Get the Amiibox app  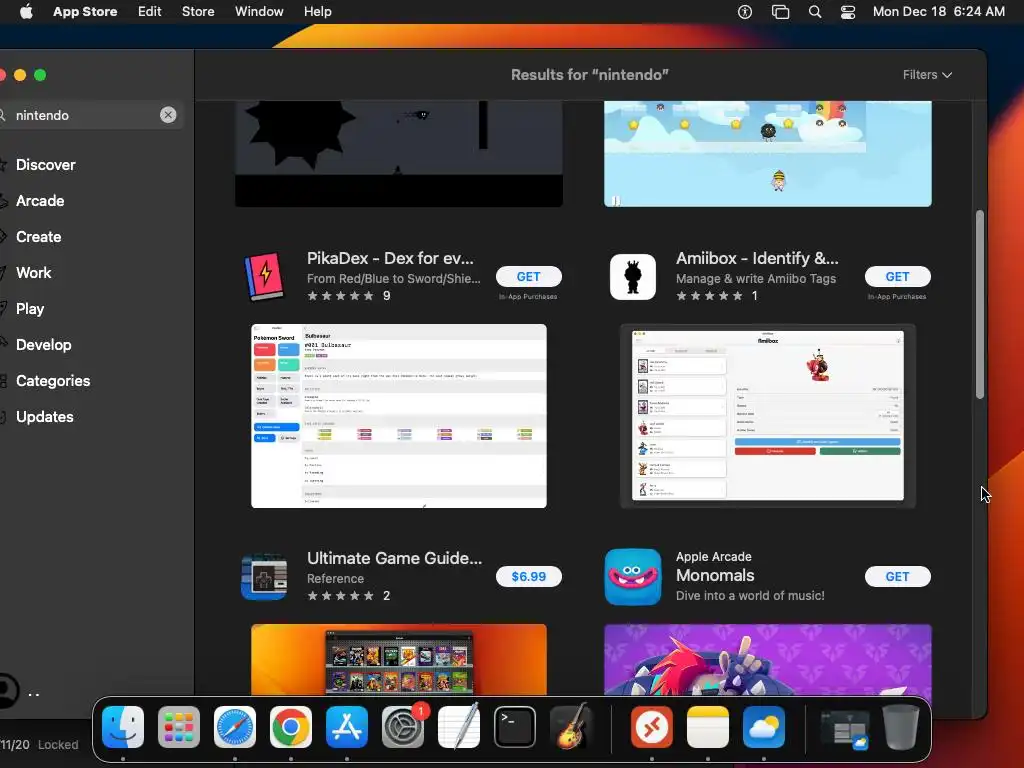(897, 277)
